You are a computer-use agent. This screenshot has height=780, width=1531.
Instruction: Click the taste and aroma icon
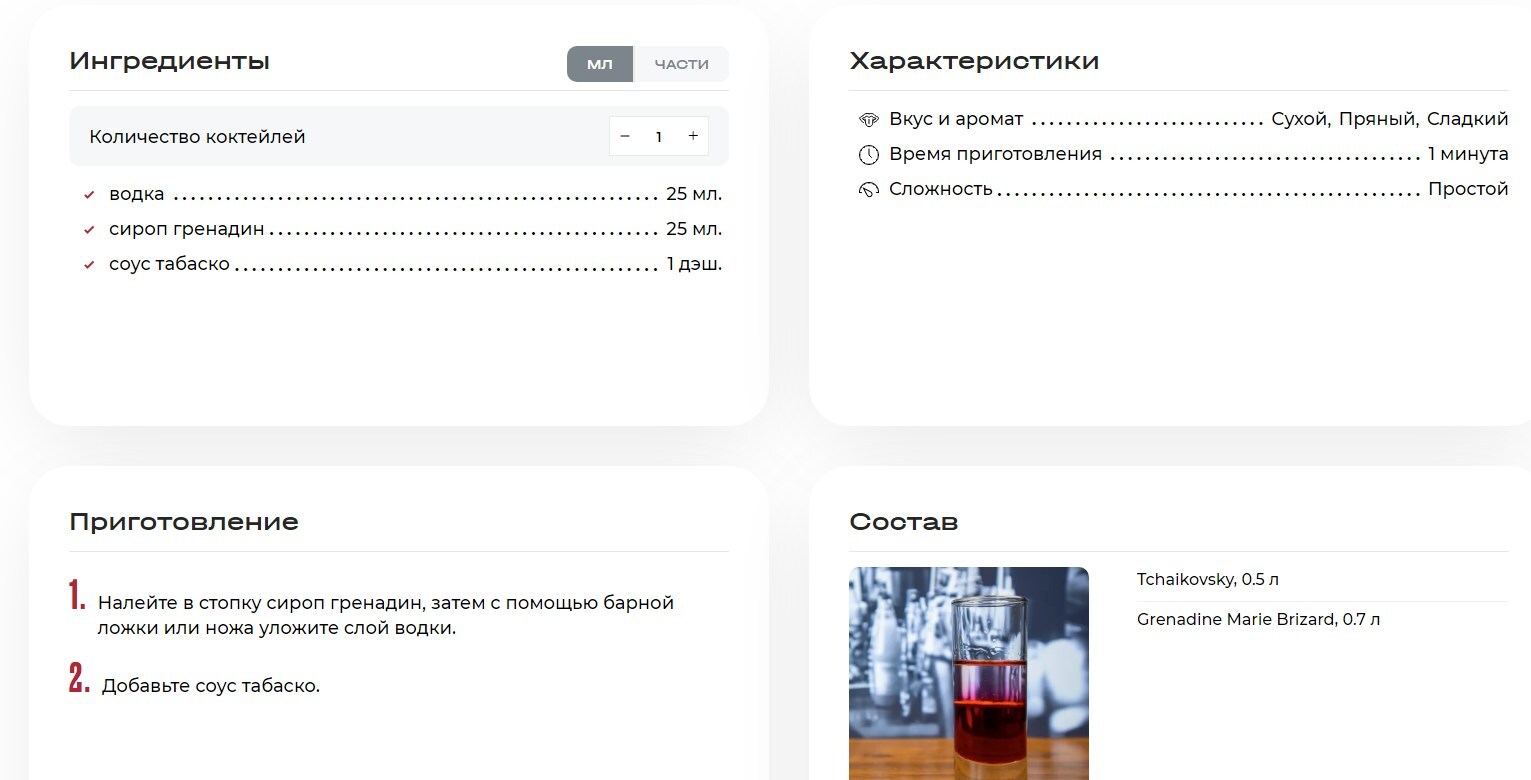coord(868,120)
